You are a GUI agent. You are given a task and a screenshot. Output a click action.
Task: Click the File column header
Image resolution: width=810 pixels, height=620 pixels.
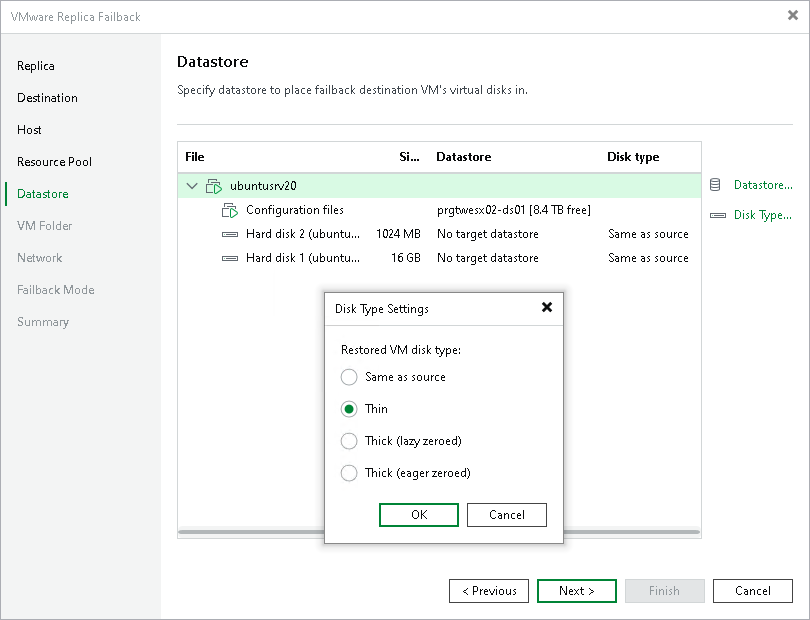[x=195, y=157]
